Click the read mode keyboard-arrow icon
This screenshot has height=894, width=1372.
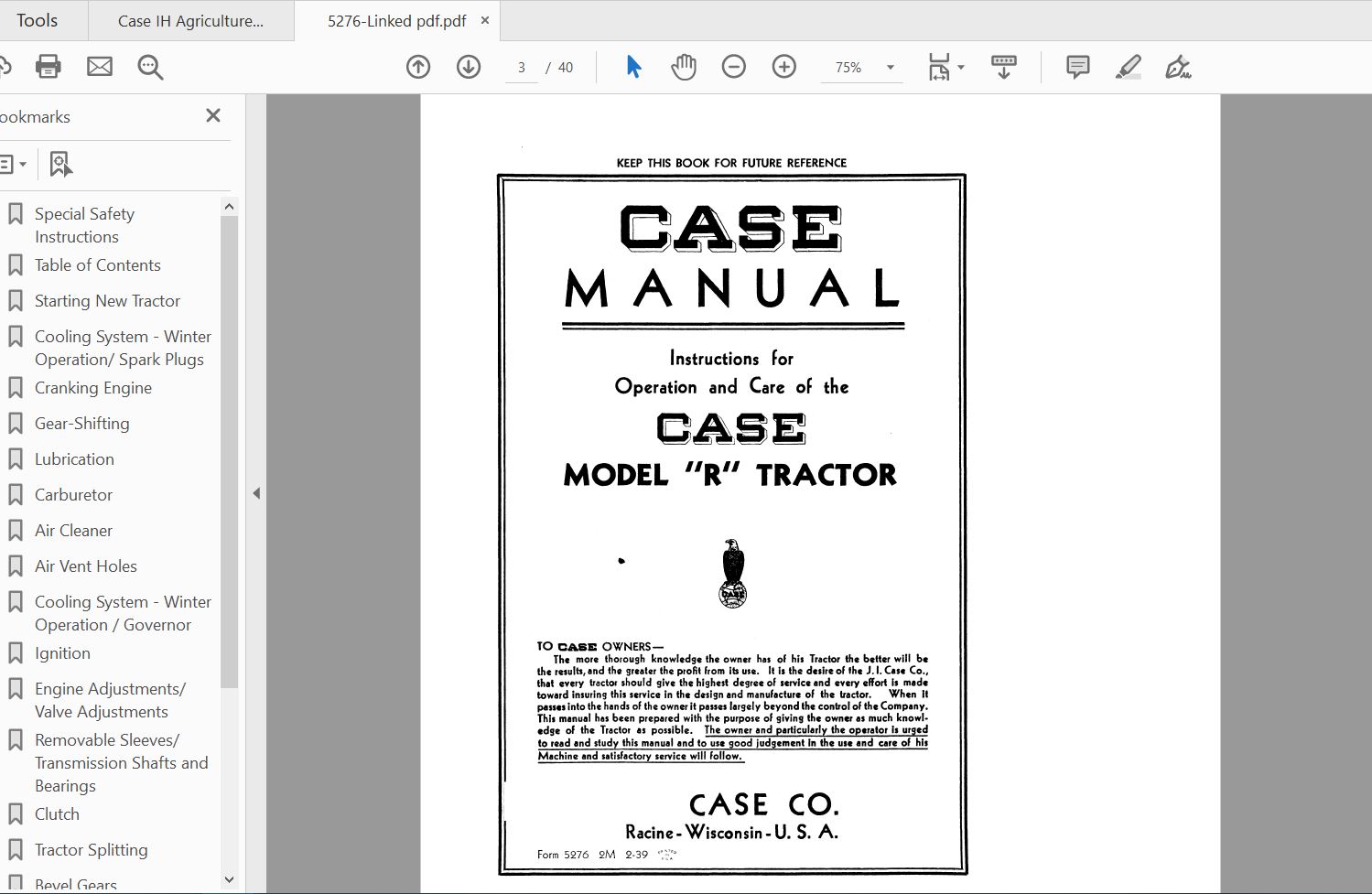(x=1004, y=67)
